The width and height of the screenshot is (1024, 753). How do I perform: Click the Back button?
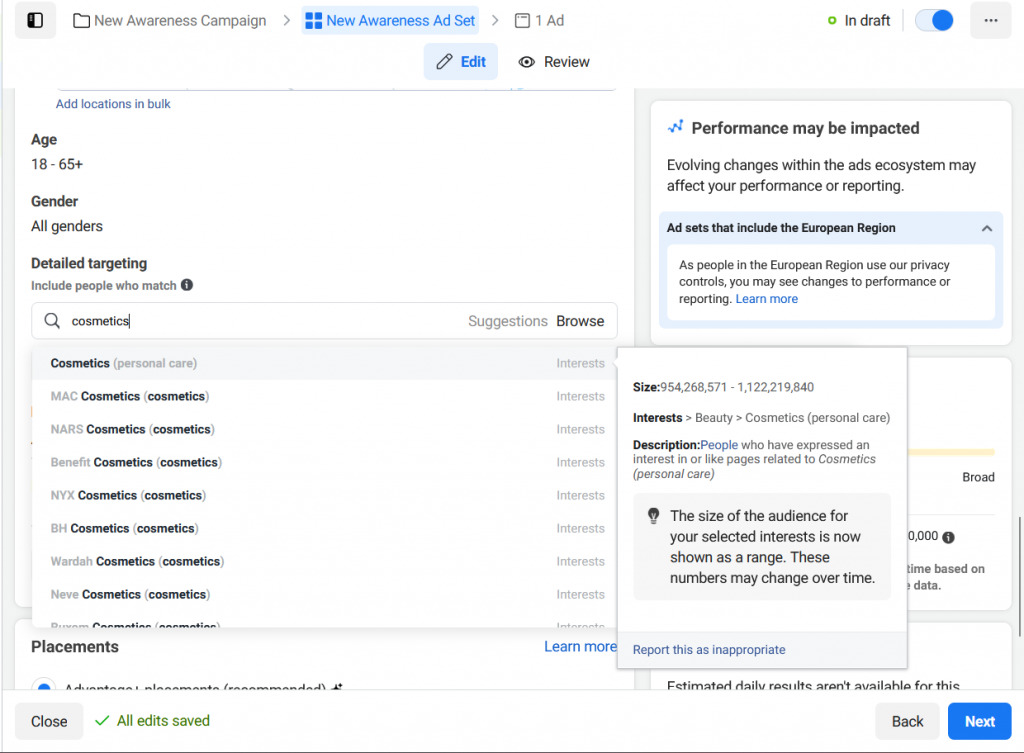(x=907, y=721)
